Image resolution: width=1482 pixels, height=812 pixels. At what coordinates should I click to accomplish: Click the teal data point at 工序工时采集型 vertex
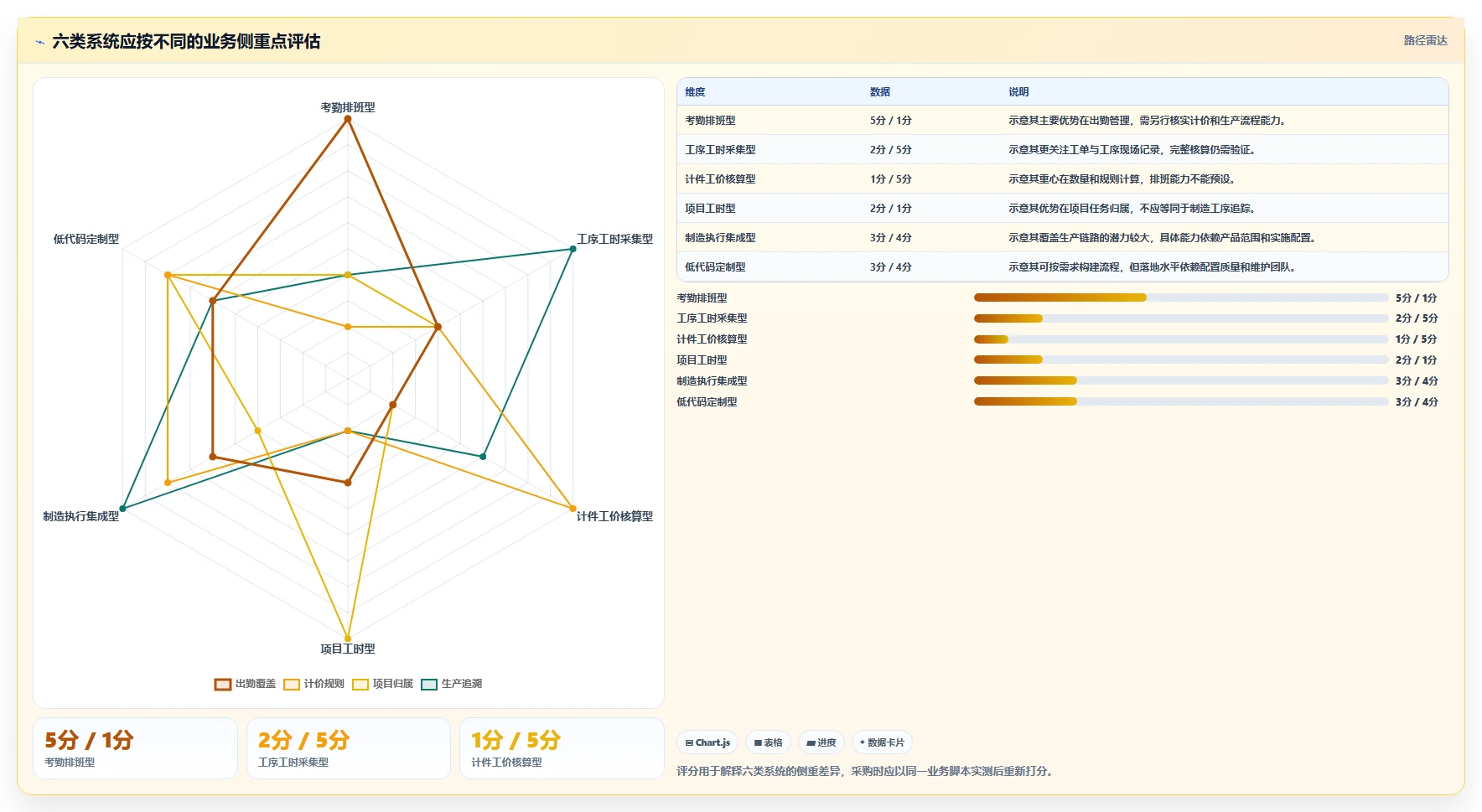pos(573,249)
